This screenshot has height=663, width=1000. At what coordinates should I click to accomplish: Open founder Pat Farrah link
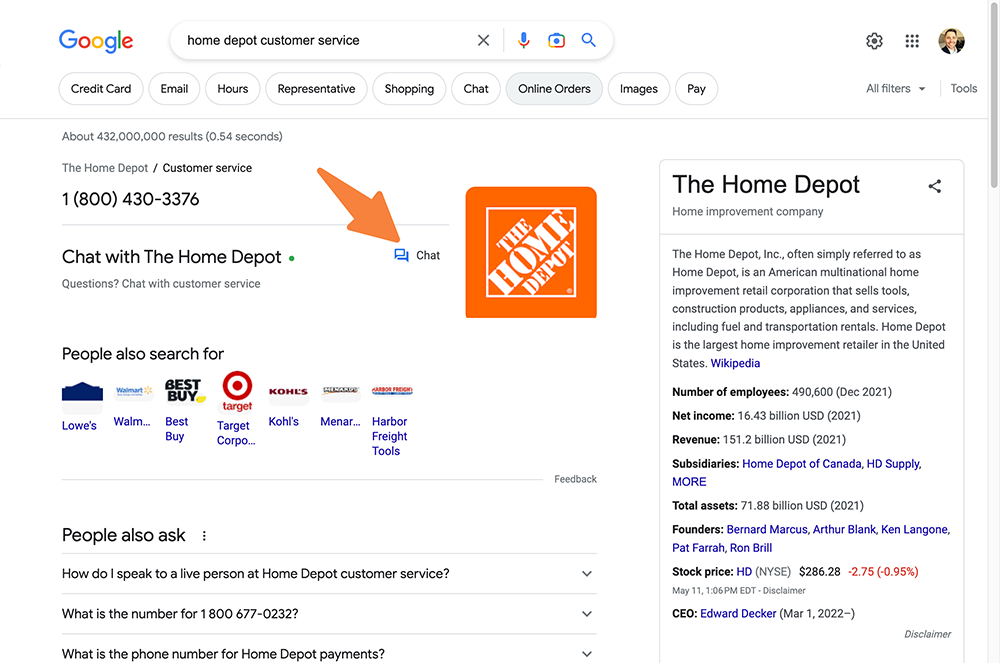(x=698, y=548)
